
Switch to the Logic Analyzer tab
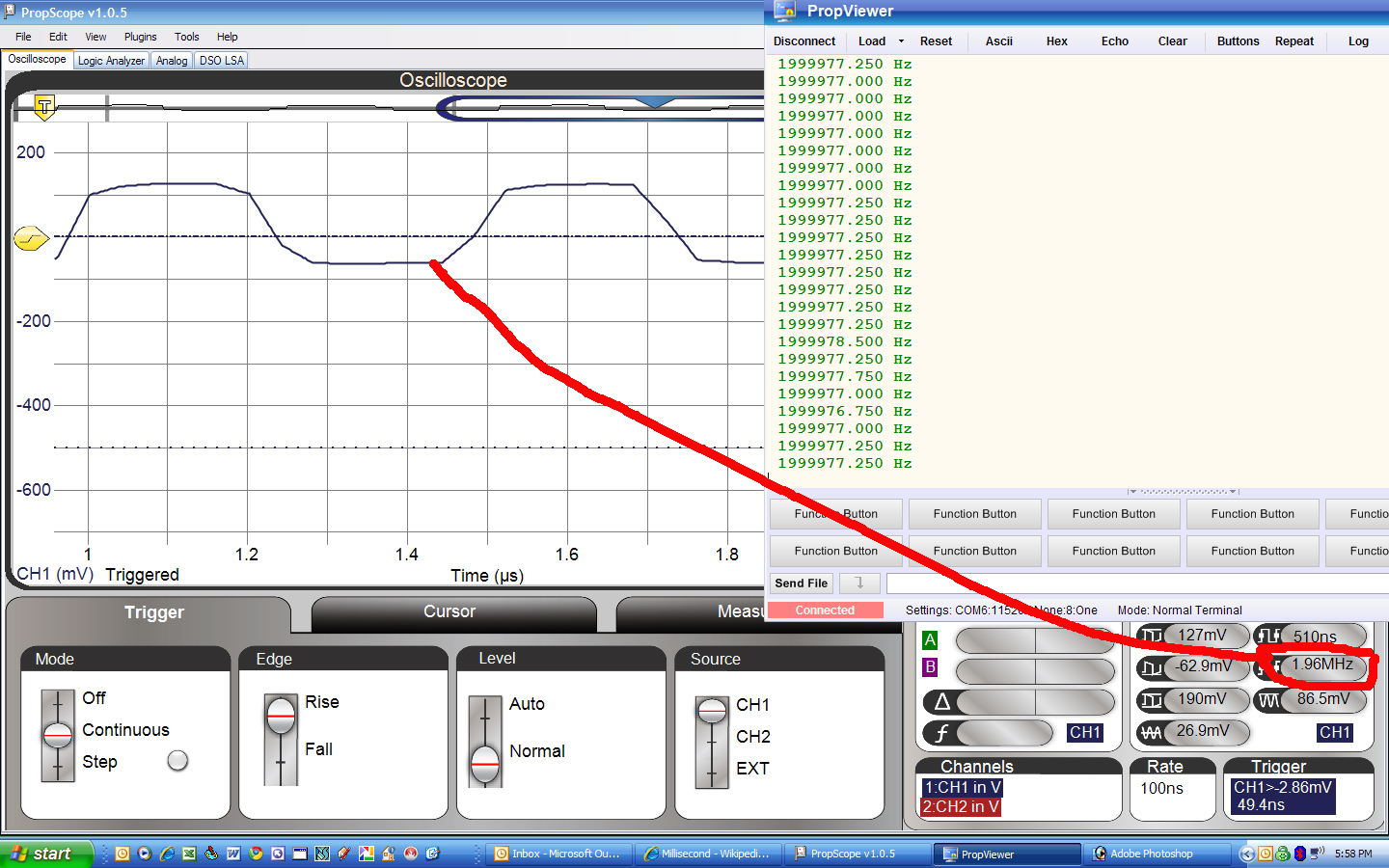coord(110,60)
